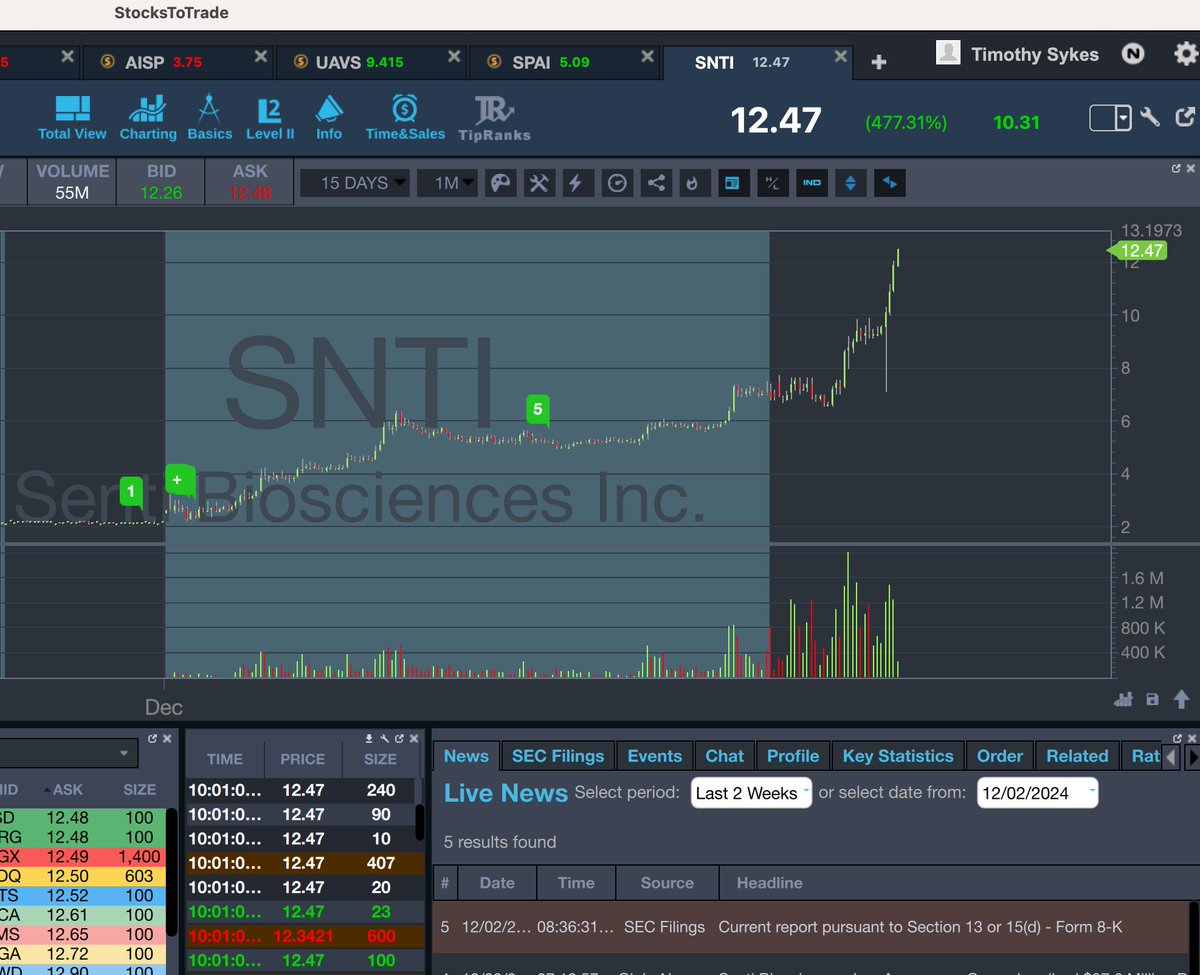Screen dimensions: 1200x975
Task: Sort Time & Sales by PRICE column
Action: click(302, 759)
